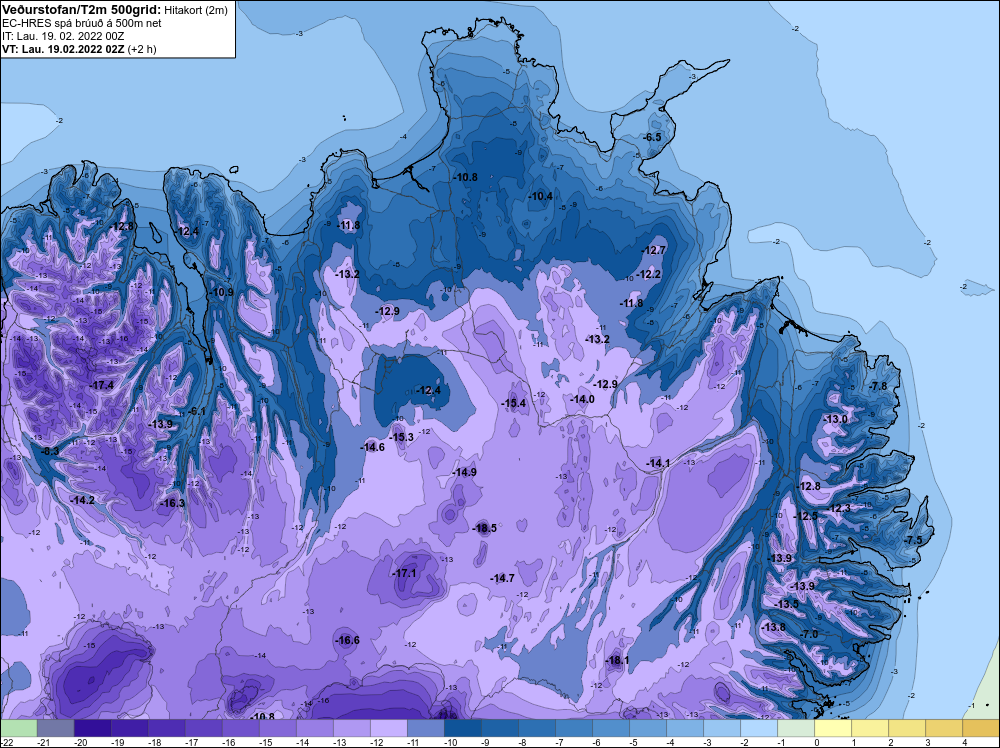Click the VT valid time 02Z line

point(80,48)
